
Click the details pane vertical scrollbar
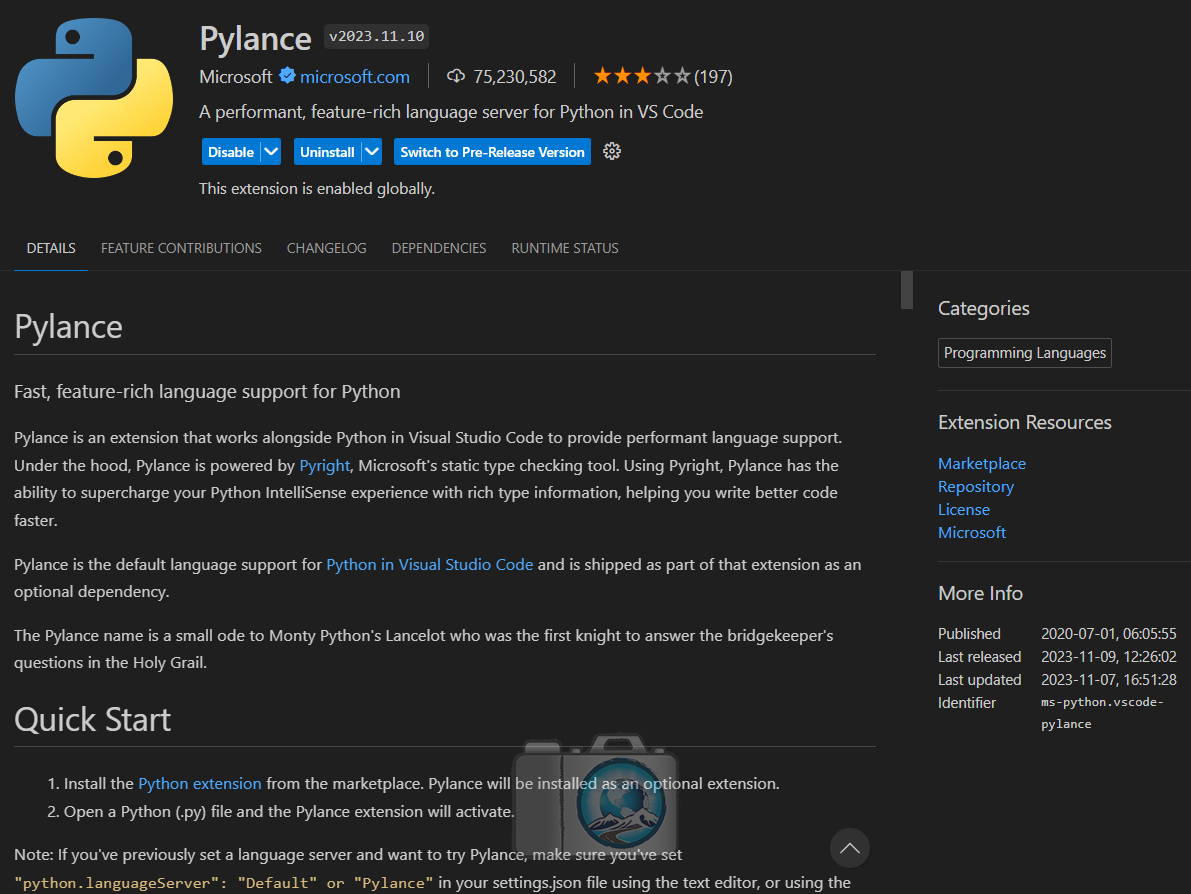click(907, 290)
